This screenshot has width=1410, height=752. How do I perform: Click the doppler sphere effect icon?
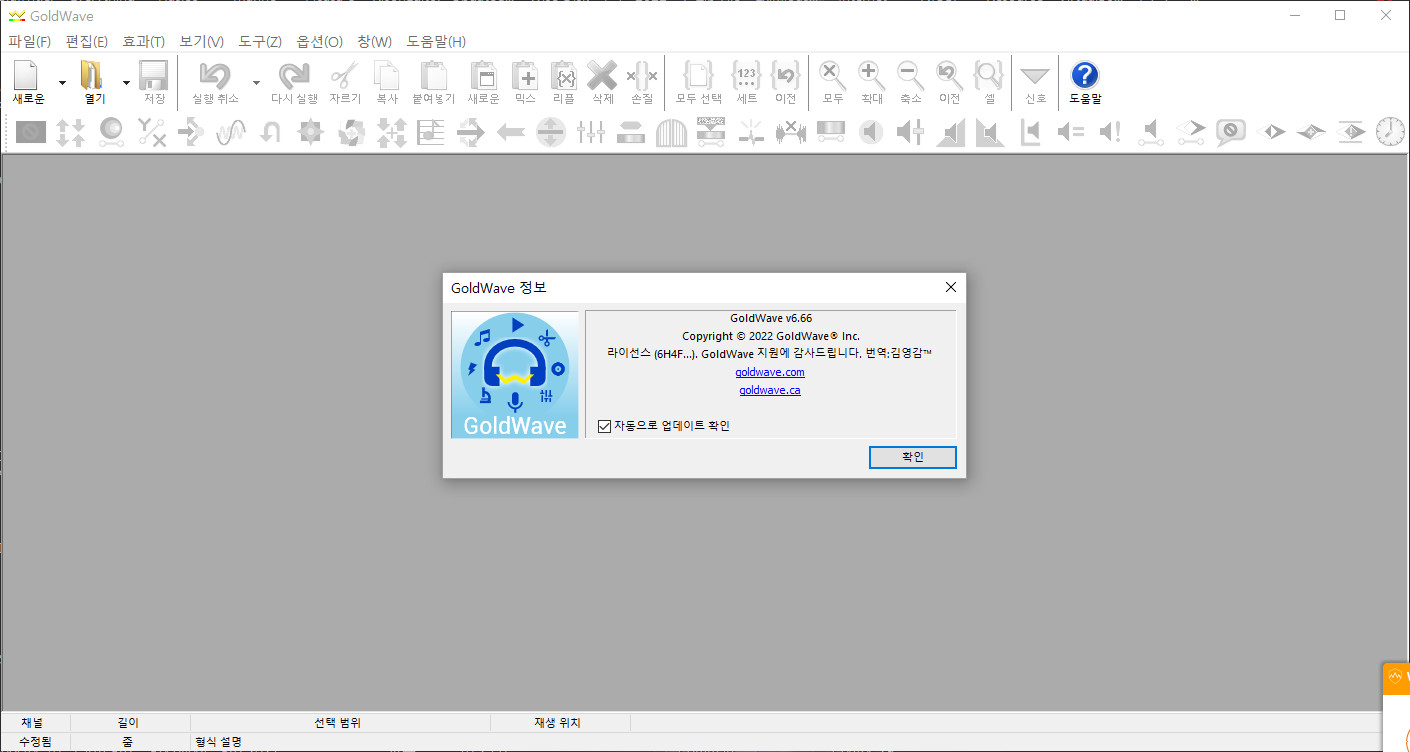[x=111, y=131]
